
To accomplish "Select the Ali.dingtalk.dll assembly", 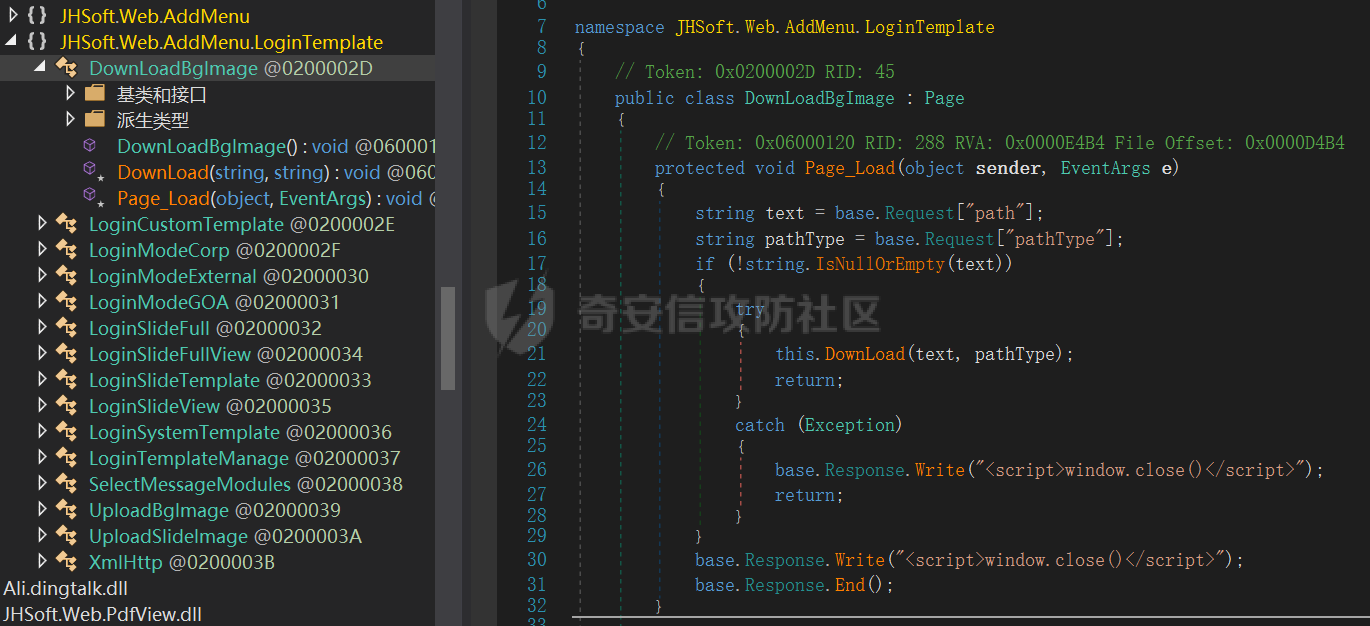I will pos(66,588).
